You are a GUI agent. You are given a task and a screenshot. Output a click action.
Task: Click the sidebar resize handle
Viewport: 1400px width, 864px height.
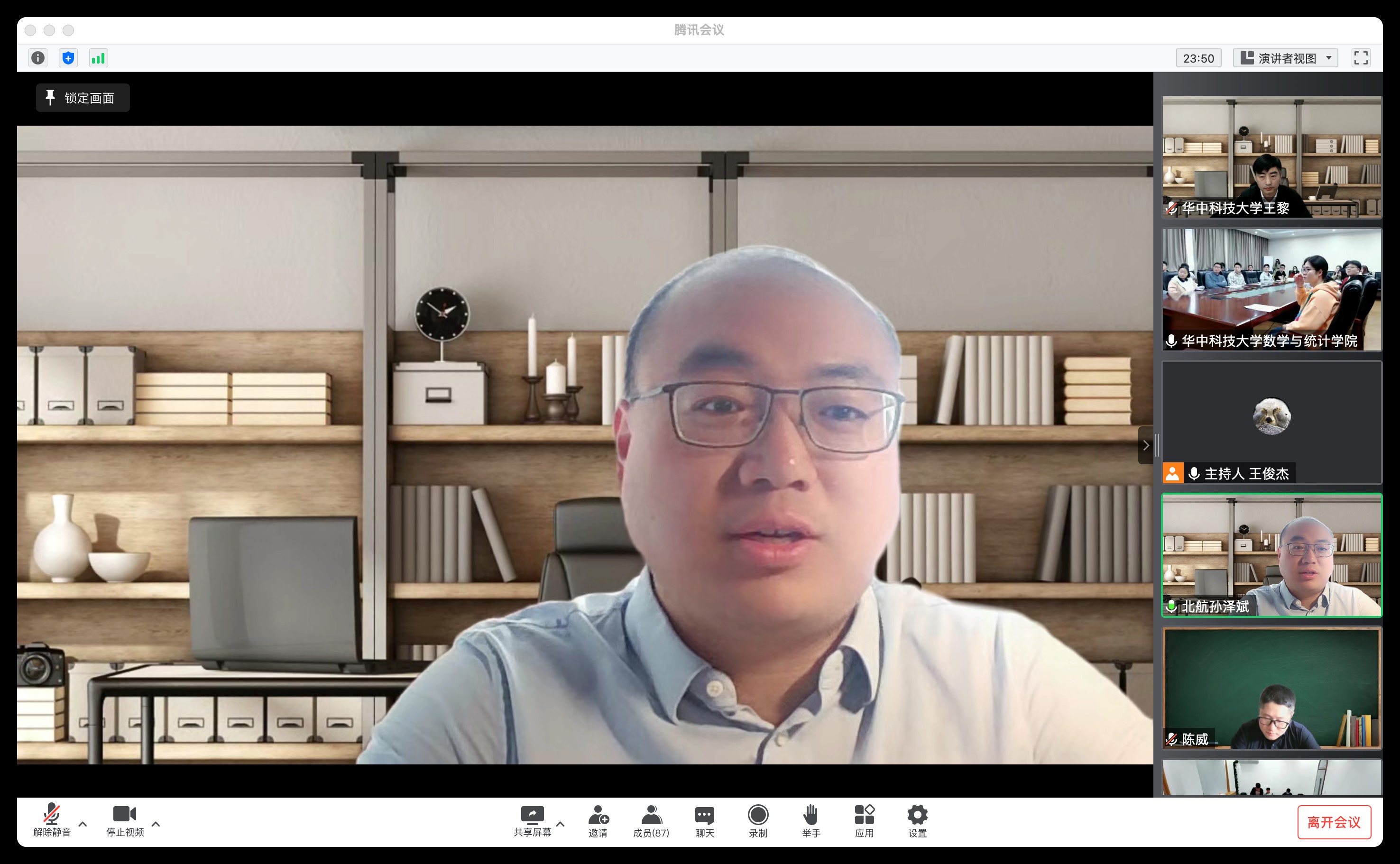click(1157, 445)
